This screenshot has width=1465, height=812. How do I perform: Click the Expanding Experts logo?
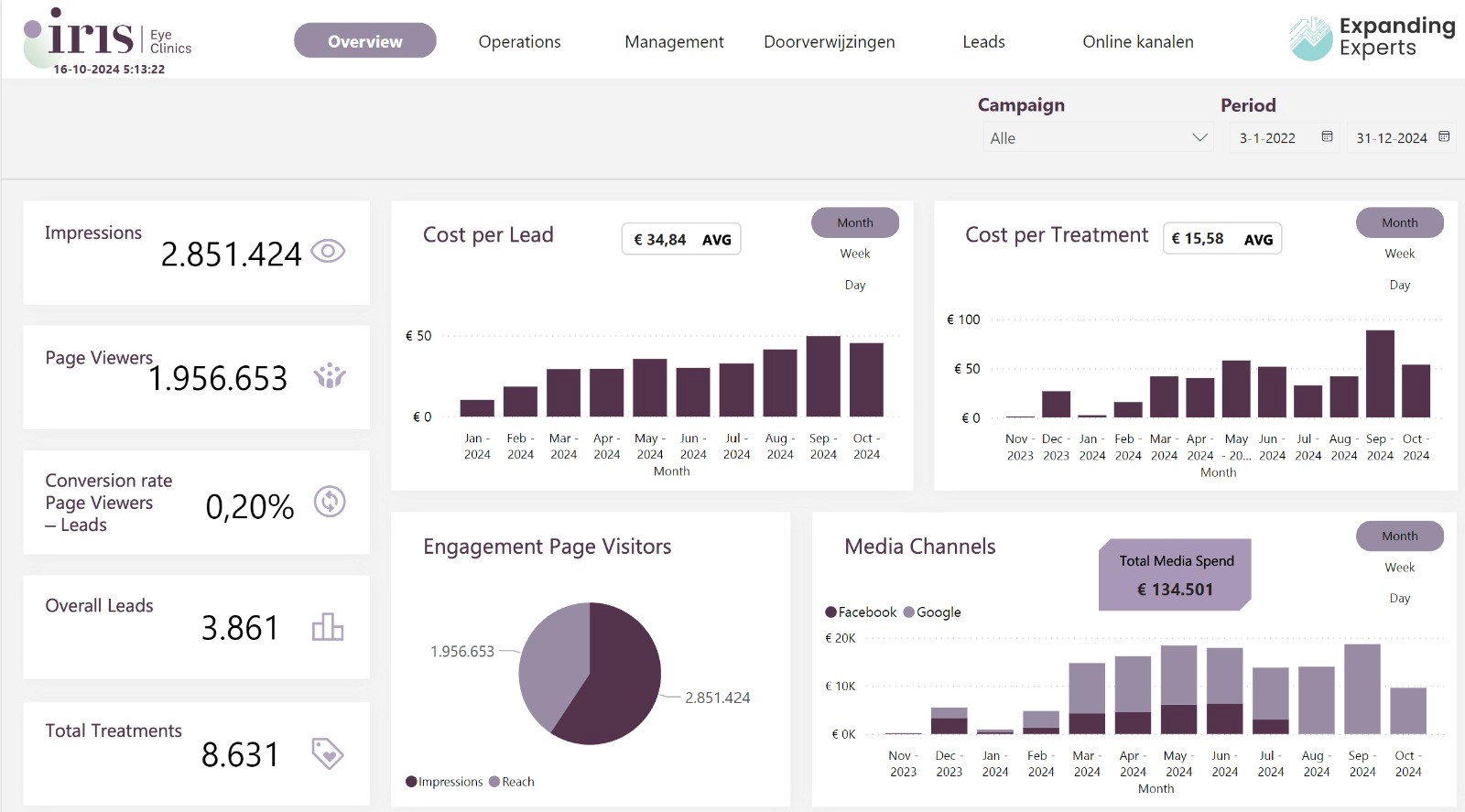tap(1371, 38)
